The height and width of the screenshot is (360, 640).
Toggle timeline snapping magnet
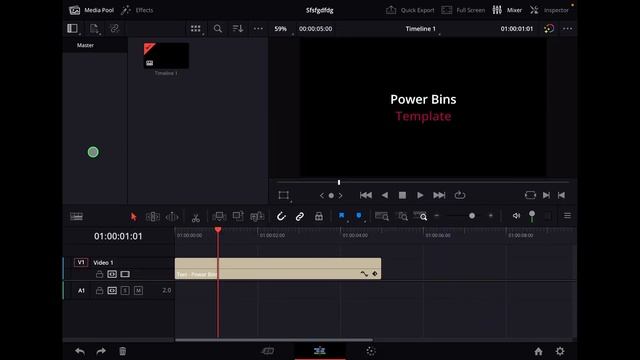pos(281,216)
